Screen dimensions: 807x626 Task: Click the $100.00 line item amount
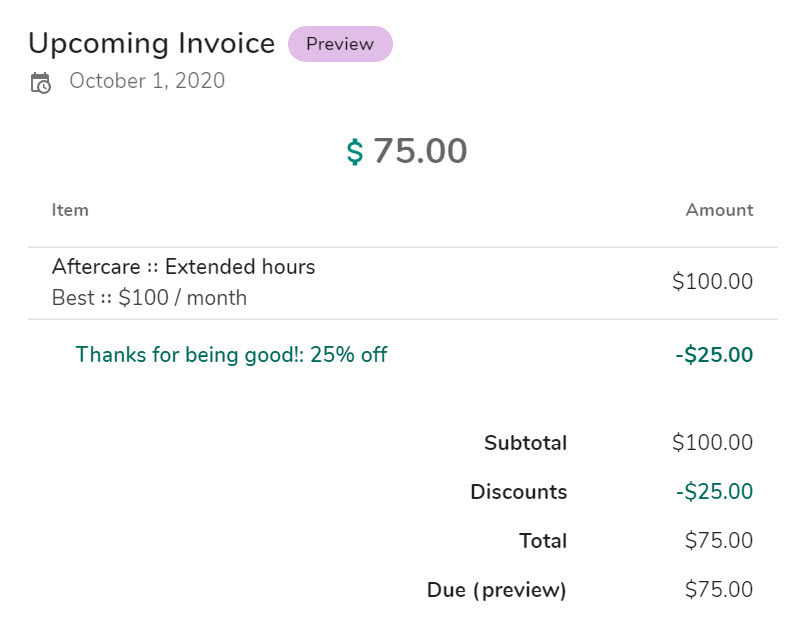coord(712,282)
